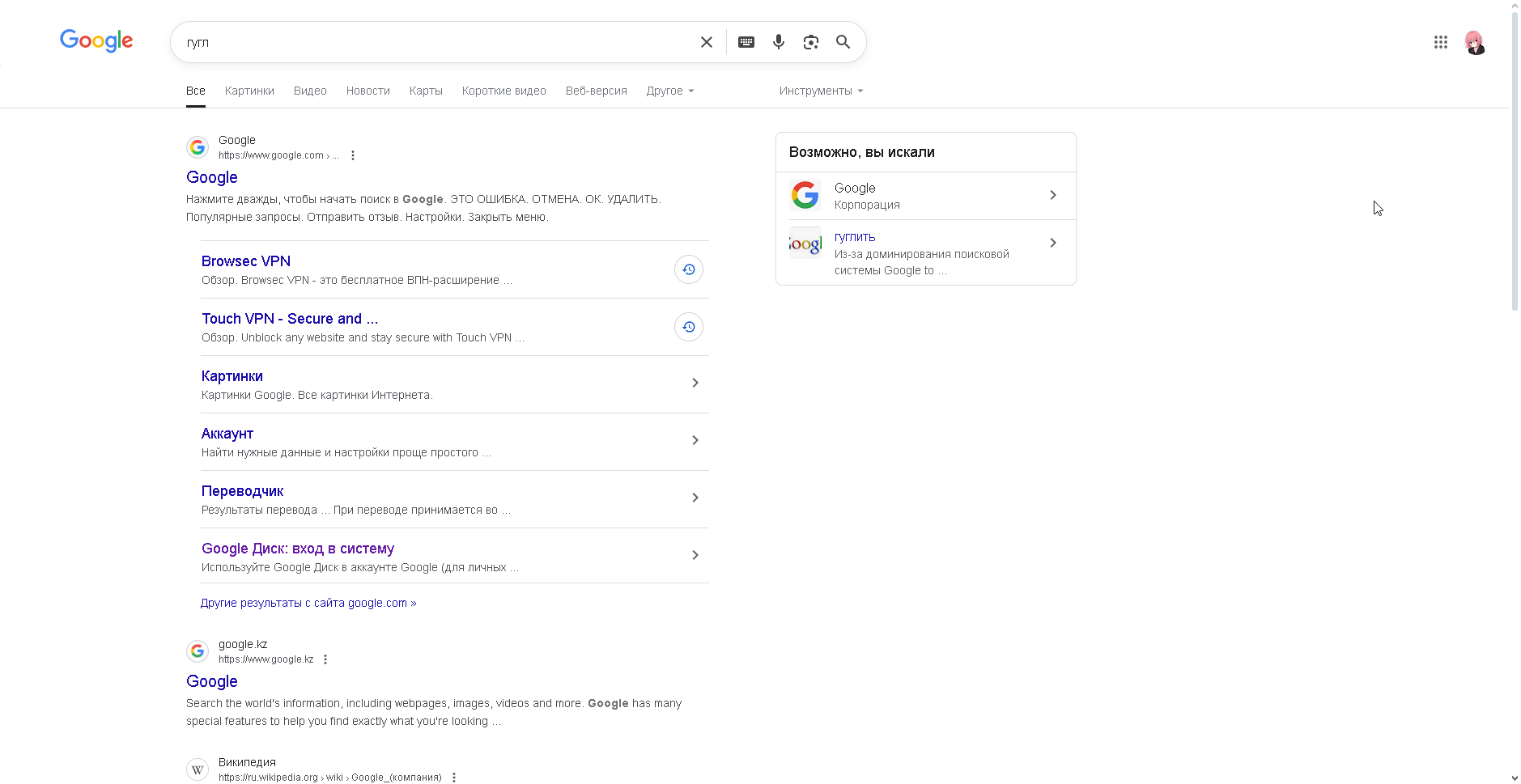Click Википедия site name
Viewport: 1521px width, 784px height.
click(247, 762)
